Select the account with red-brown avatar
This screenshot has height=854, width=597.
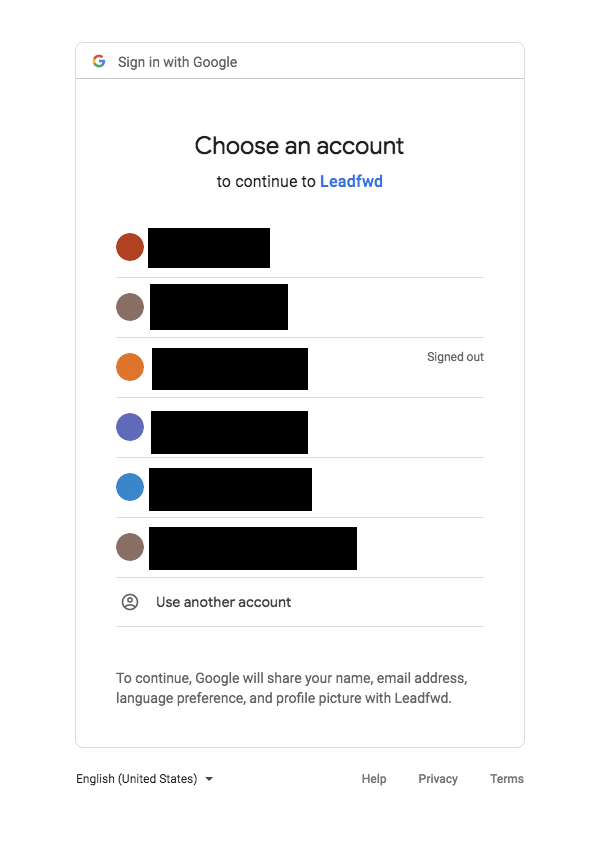300,248
